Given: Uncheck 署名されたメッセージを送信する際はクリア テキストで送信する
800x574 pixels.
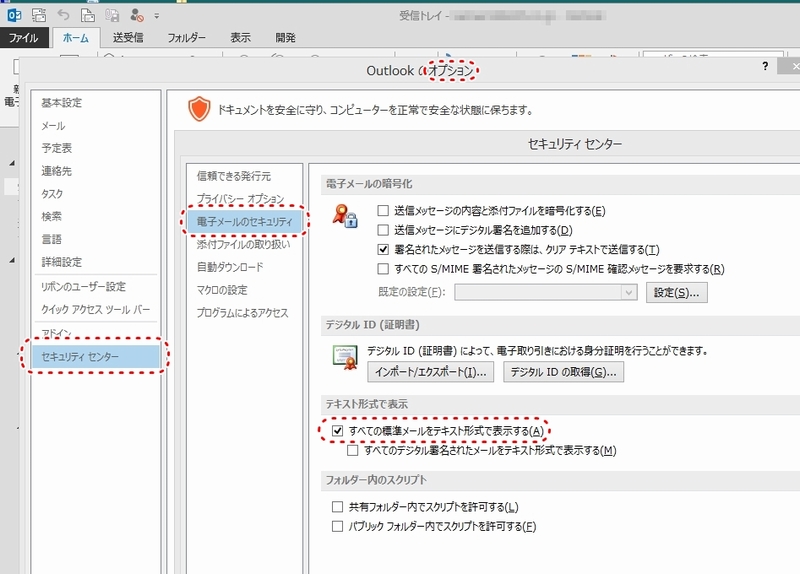Looking at the screenshot, I should pyautogui.click(x=383, y=249).
